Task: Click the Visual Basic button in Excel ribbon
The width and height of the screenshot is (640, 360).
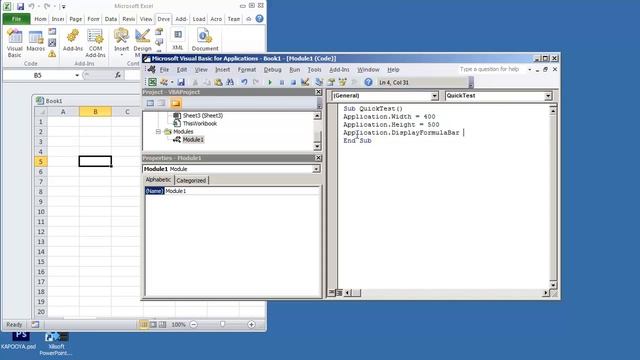Action: [14, 43]
